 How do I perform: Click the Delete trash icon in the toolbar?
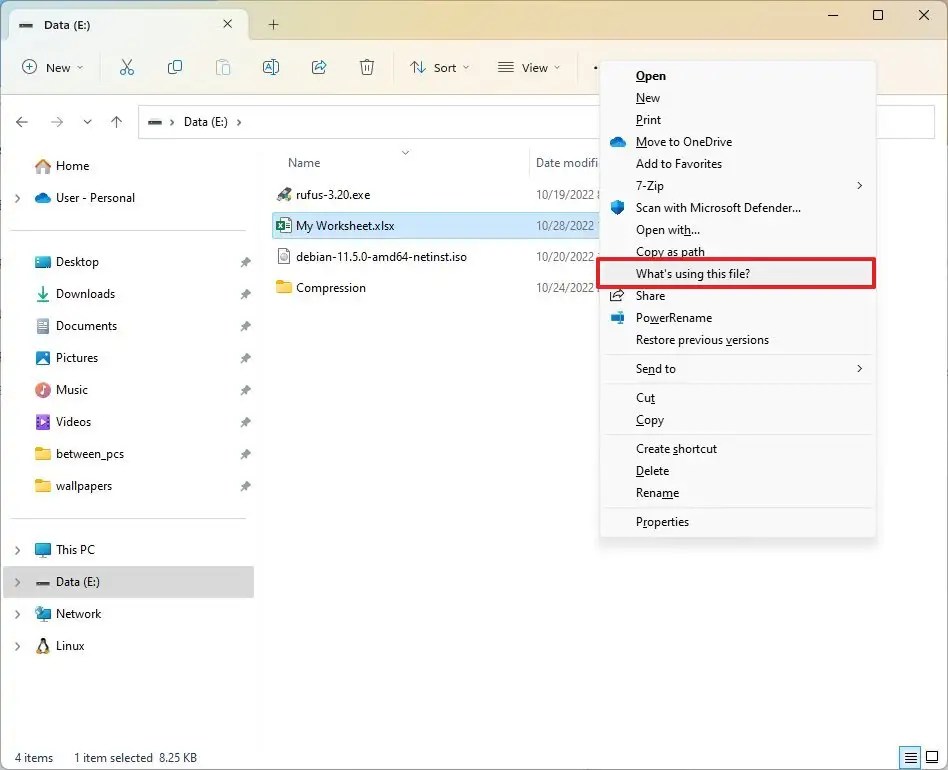pos(367,67)
